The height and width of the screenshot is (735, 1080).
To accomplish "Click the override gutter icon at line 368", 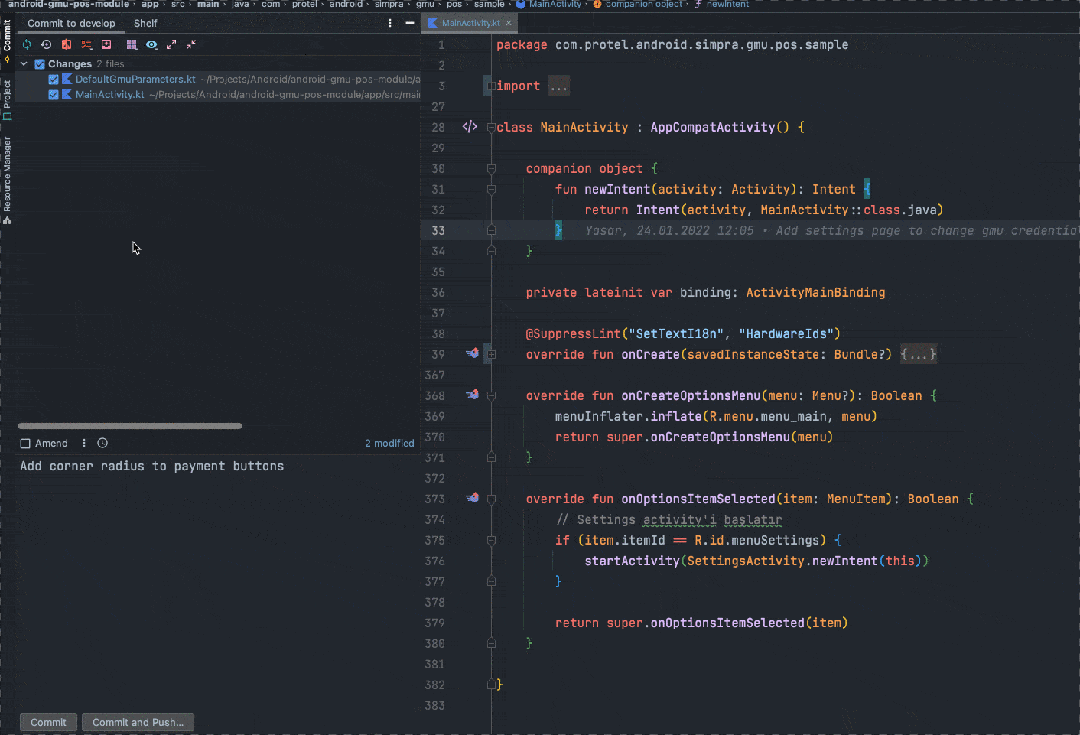I will 472,395.
